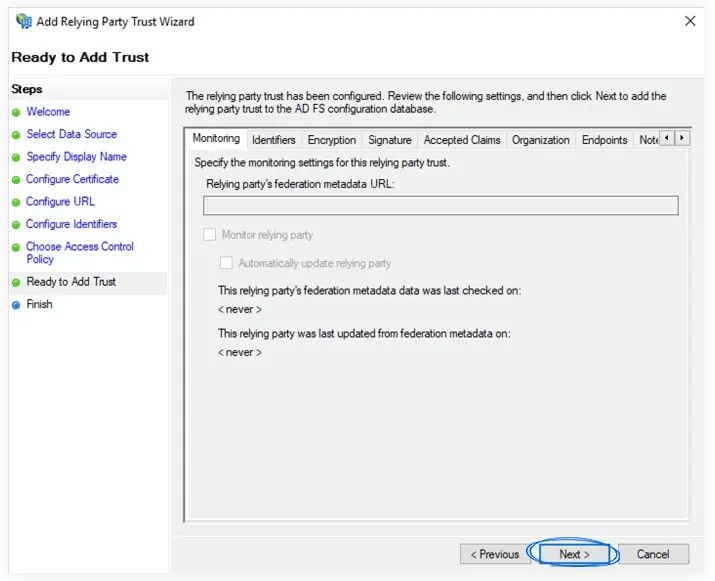Switch to the Organization tab
Image resolution: width=715 pixels, height=581 pixels.
tap(540, 140)
